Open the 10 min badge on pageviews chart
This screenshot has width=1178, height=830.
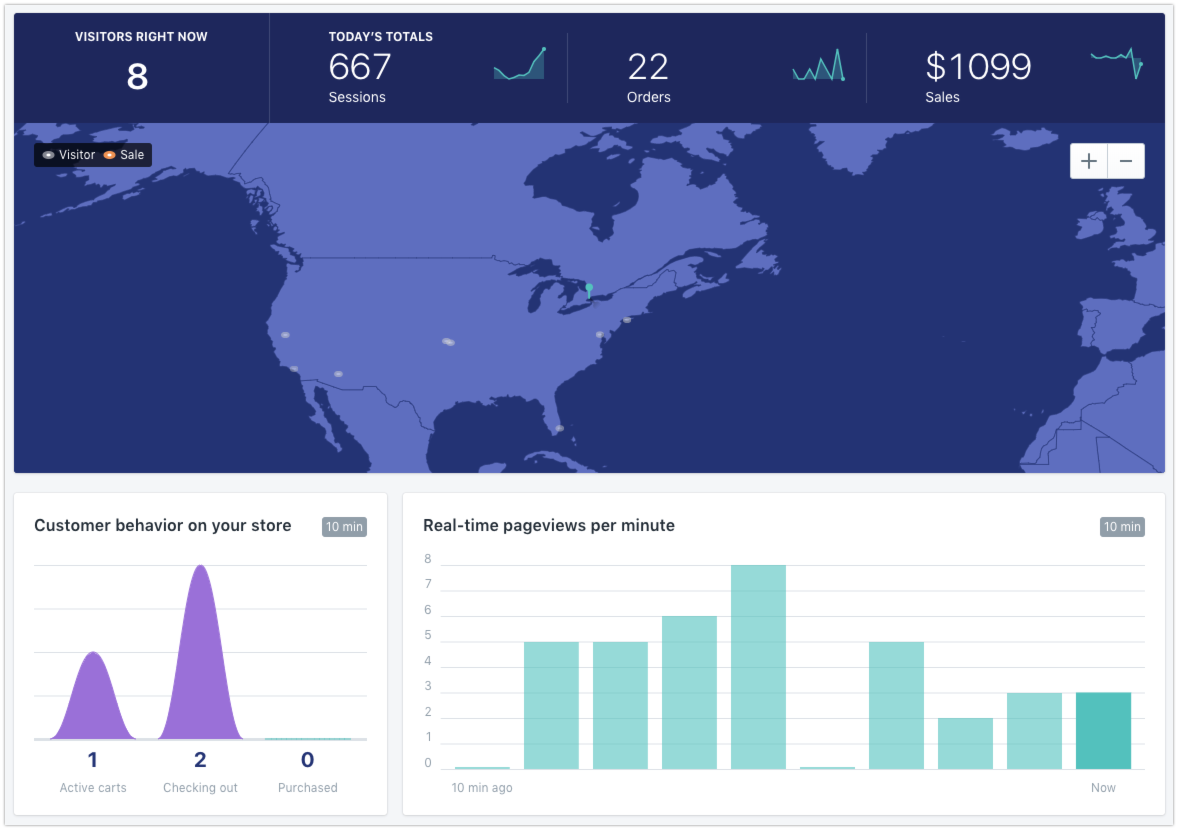tap(1122, 527)
